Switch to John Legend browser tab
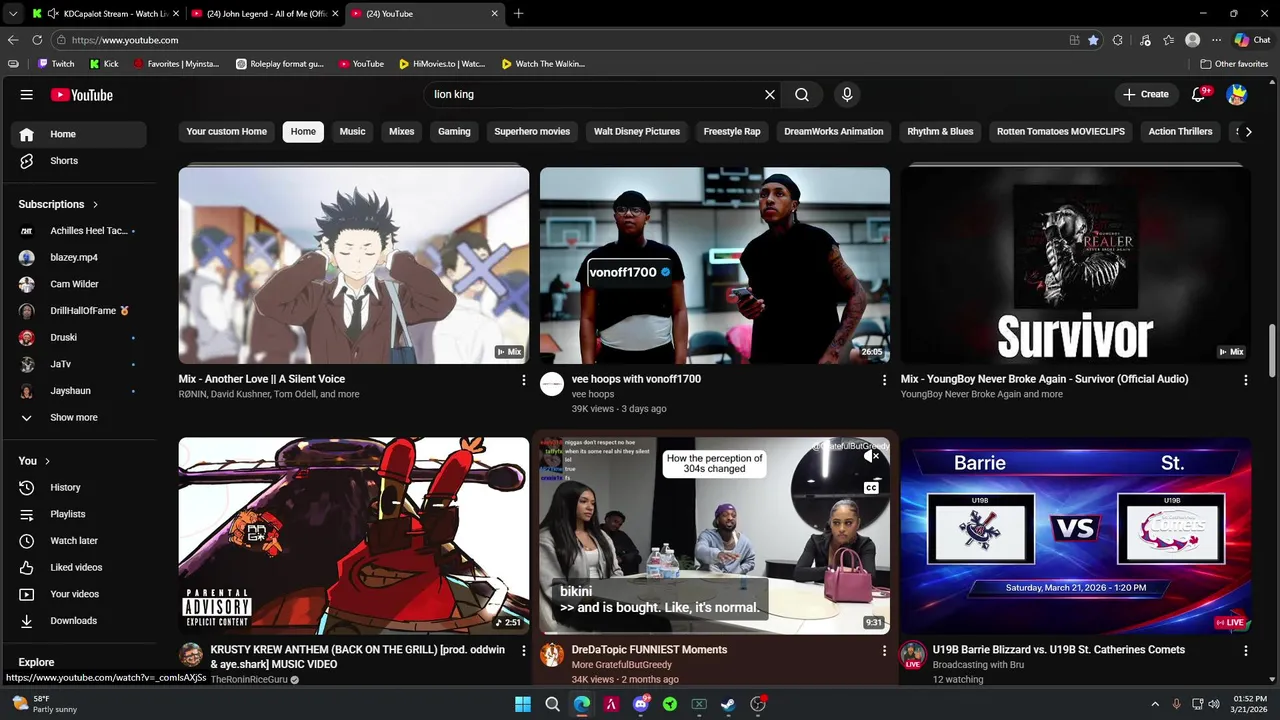The image size is (1280, 720). 264,14
